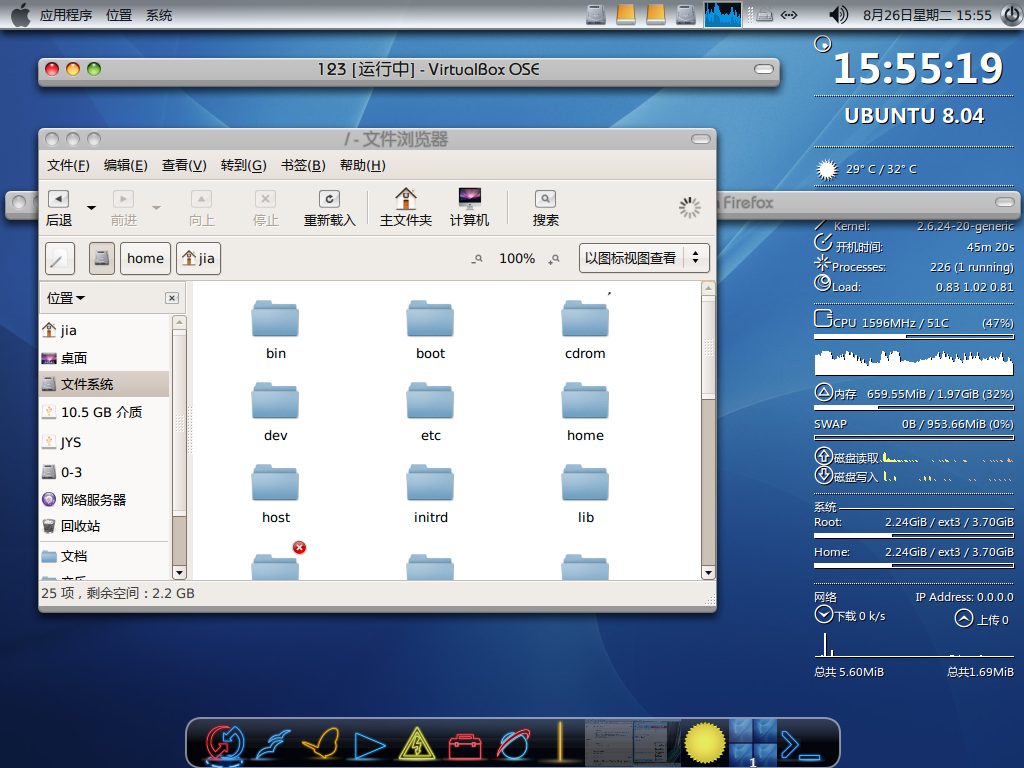Select the home folder icon in the file view
The width and height of the screenshot is (1024, 768).
click(585, 400)
